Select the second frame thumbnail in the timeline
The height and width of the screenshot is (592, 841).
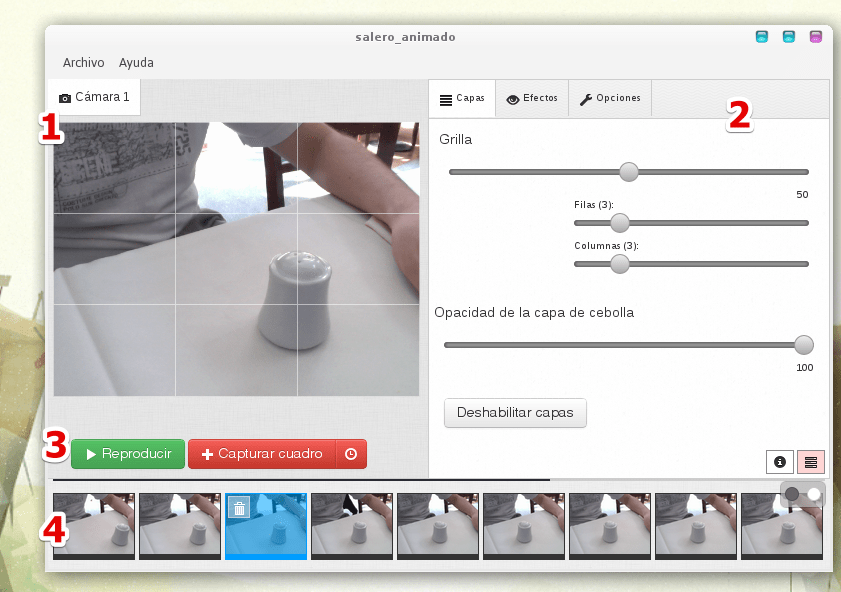(x=180, y=526)
